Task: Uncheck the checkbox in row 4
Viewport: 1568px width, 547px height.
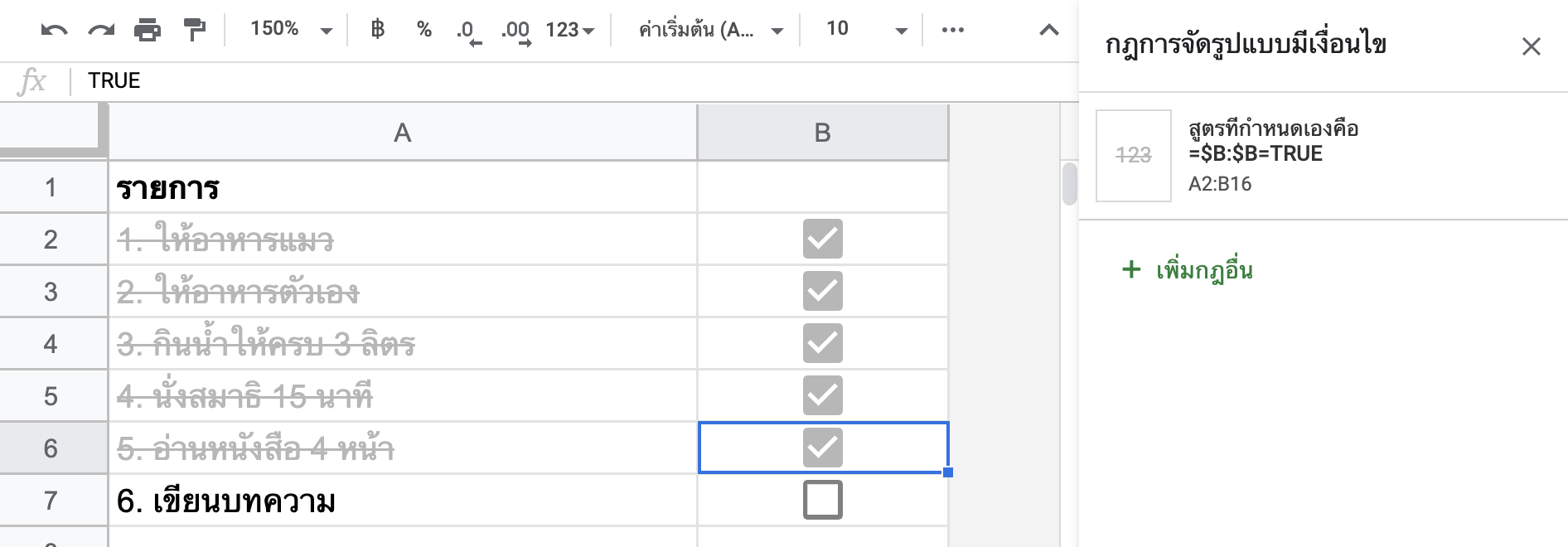Action: click(823, 343)
